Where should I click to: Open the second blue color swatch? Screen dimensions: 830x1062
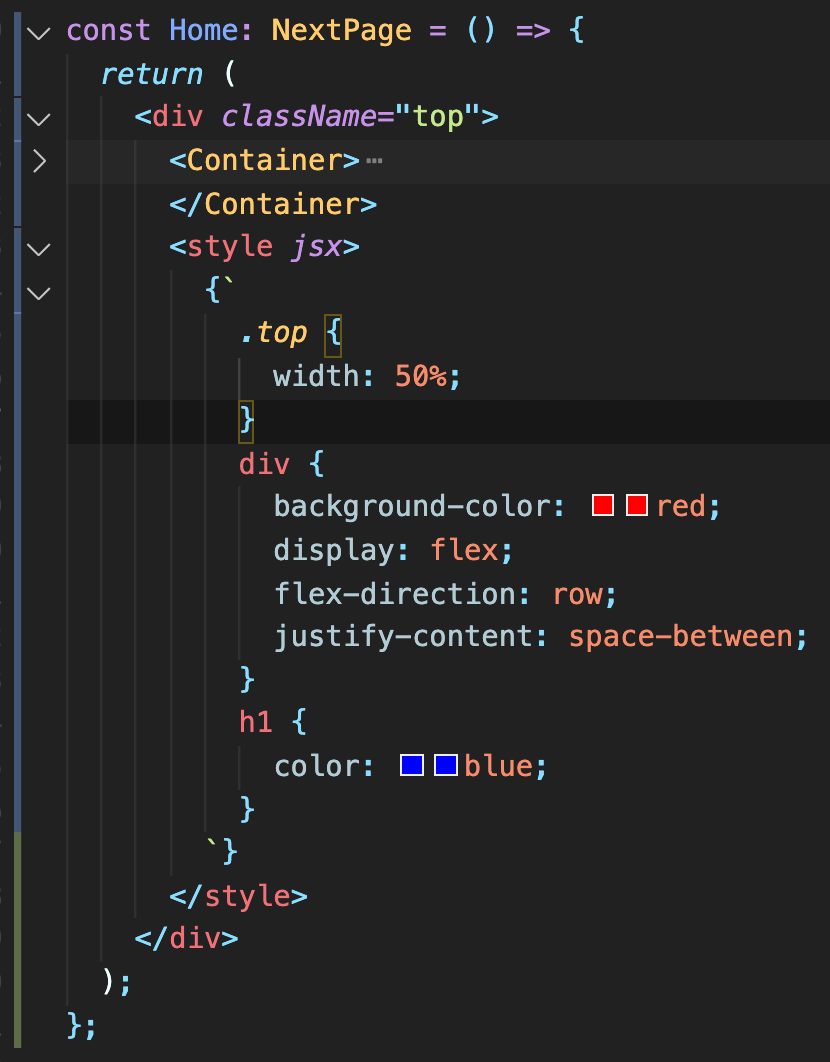(446, 765)
